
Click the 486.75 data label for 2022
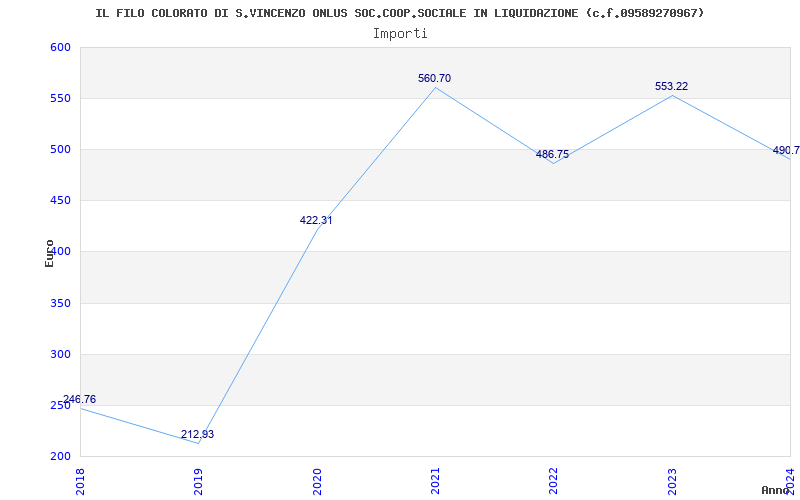[x=553, y=155]
